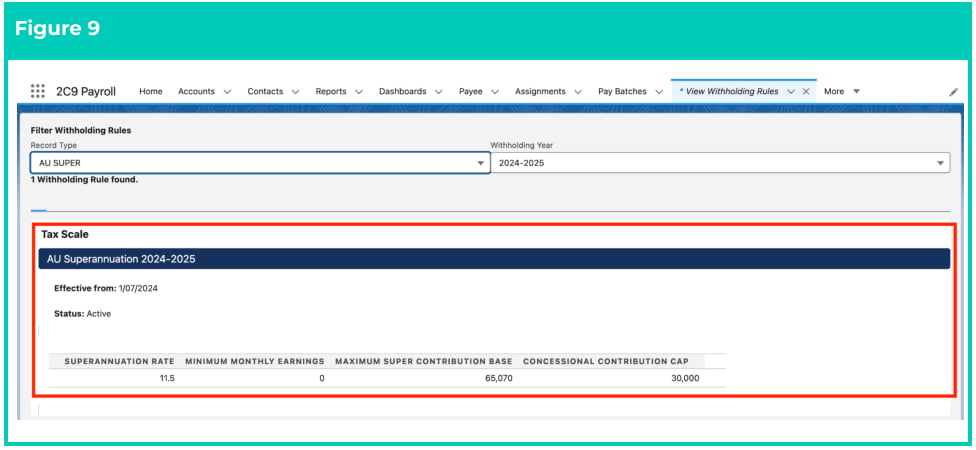This screenshot has width=976, height=450.
Task: Click the AU Superannuation 2024-2025 header bar
Action: (x=494, y=259)
